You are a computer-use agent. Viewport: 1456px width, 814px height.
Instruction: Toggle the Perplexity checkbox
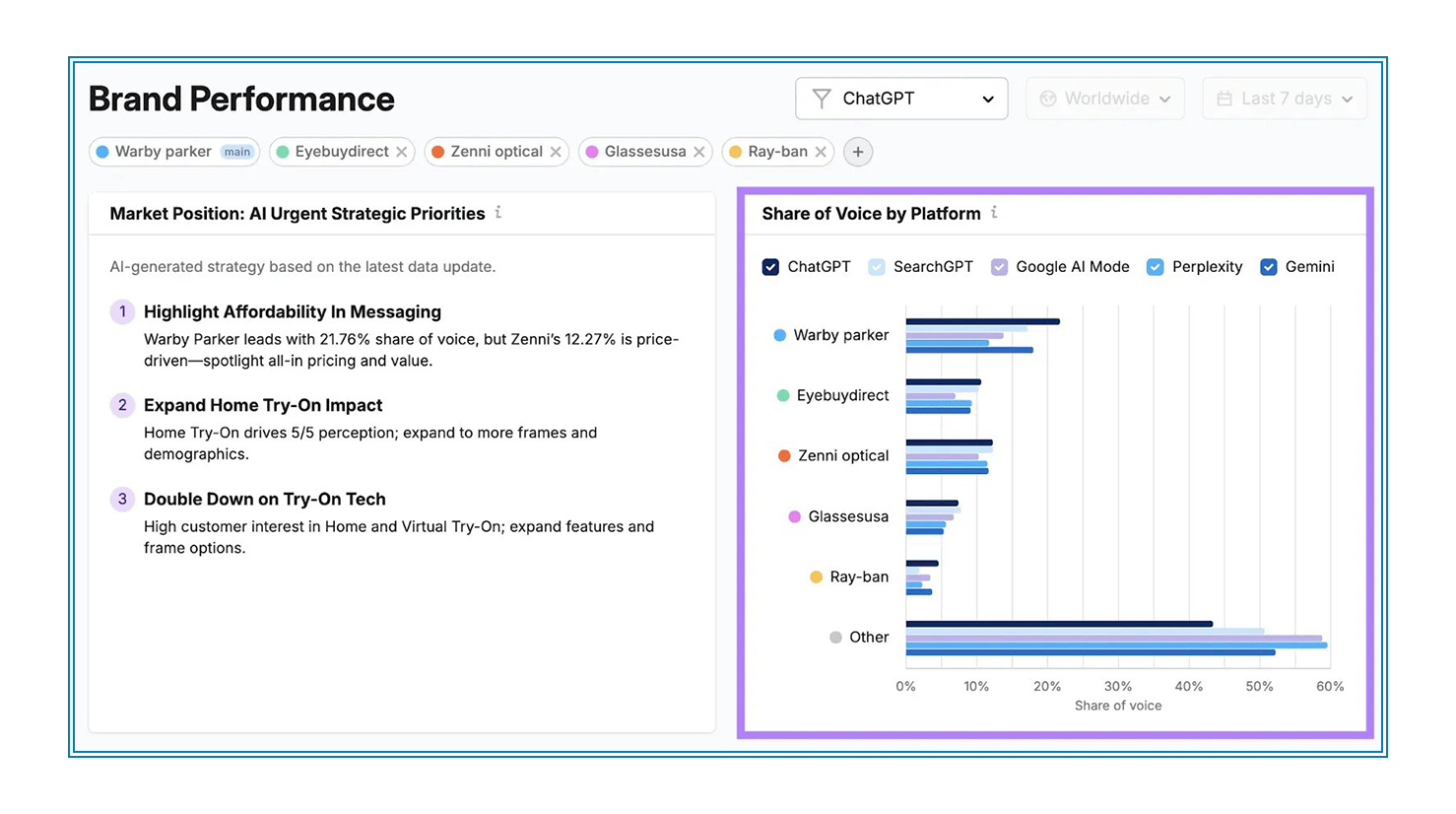coord(1156,267)
